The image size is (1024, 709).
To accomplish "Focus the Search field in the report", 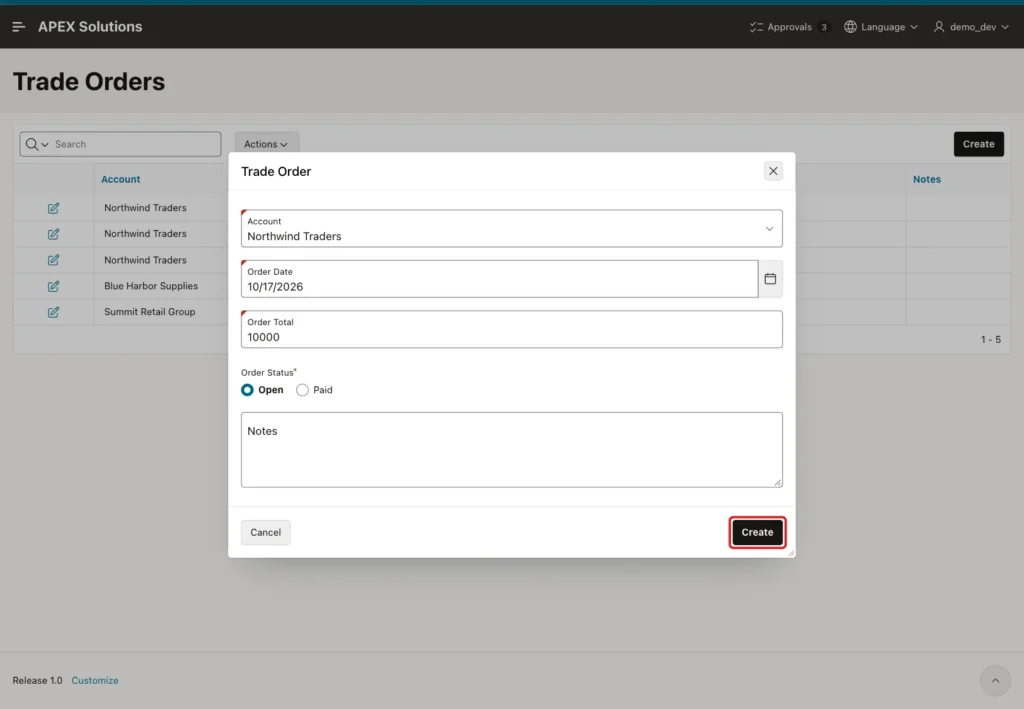I will click(x=135, y=144).
